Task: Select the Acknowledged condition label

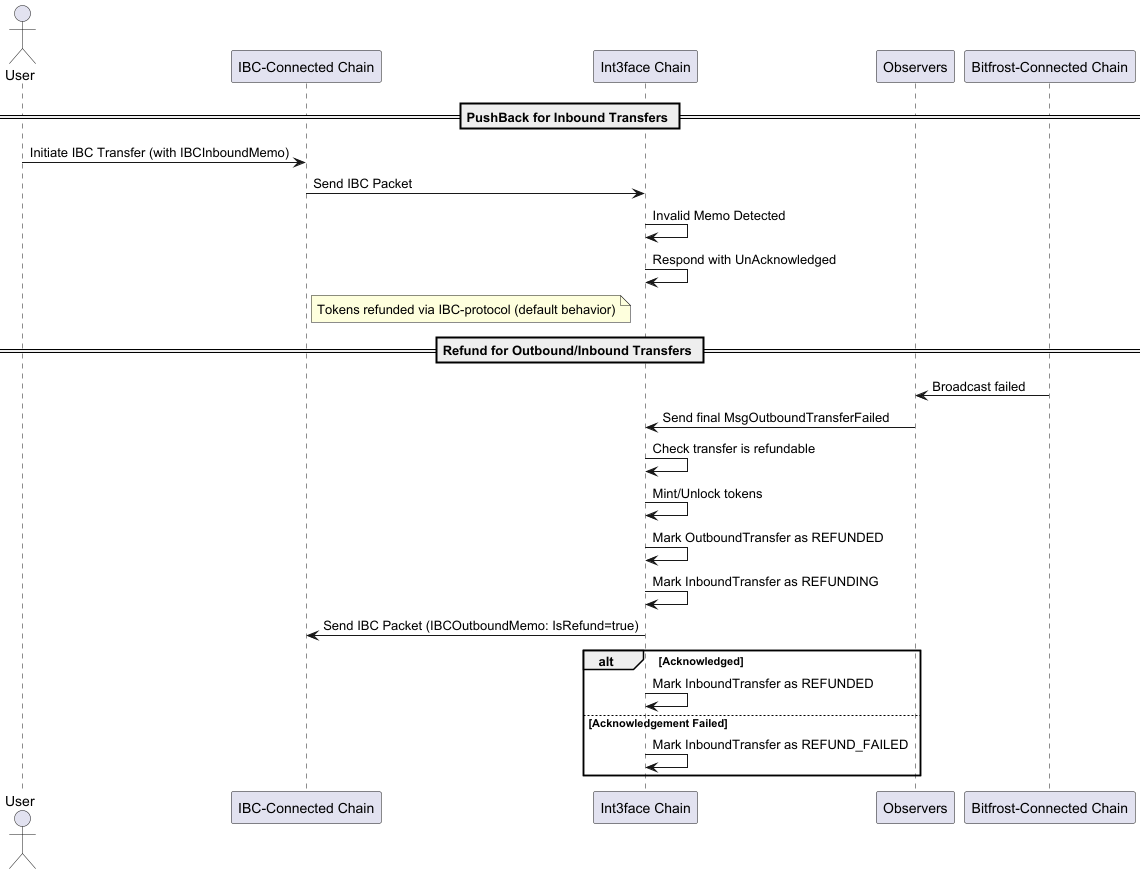Action: click(x=701, y=660)
